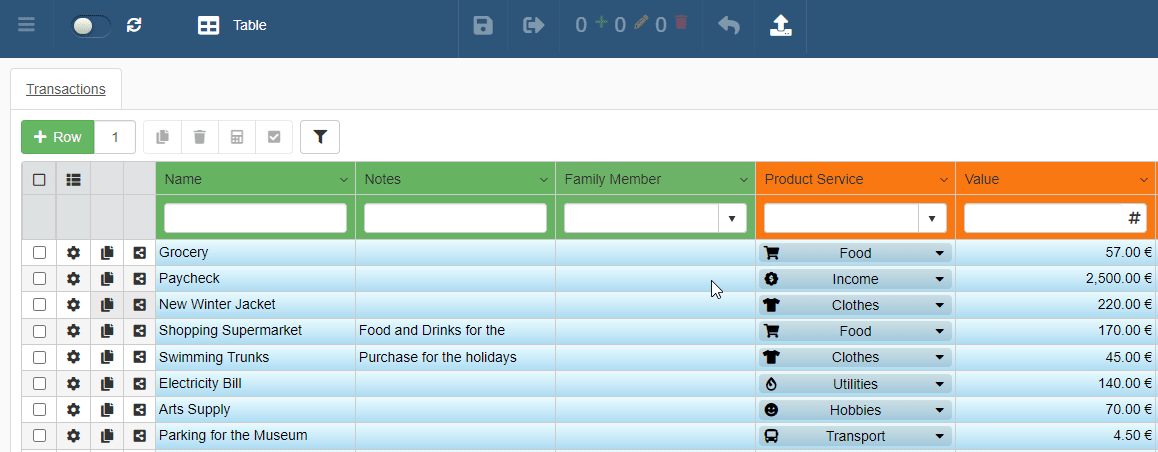Open the Name column header menu
The width and height of the screenshot is (1158, 452).
point(343,180)
